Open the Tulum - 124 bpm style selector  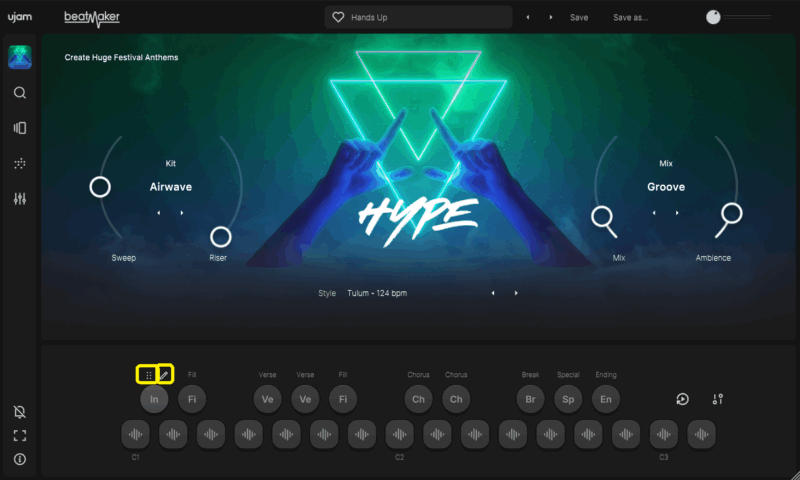point(377,293)
